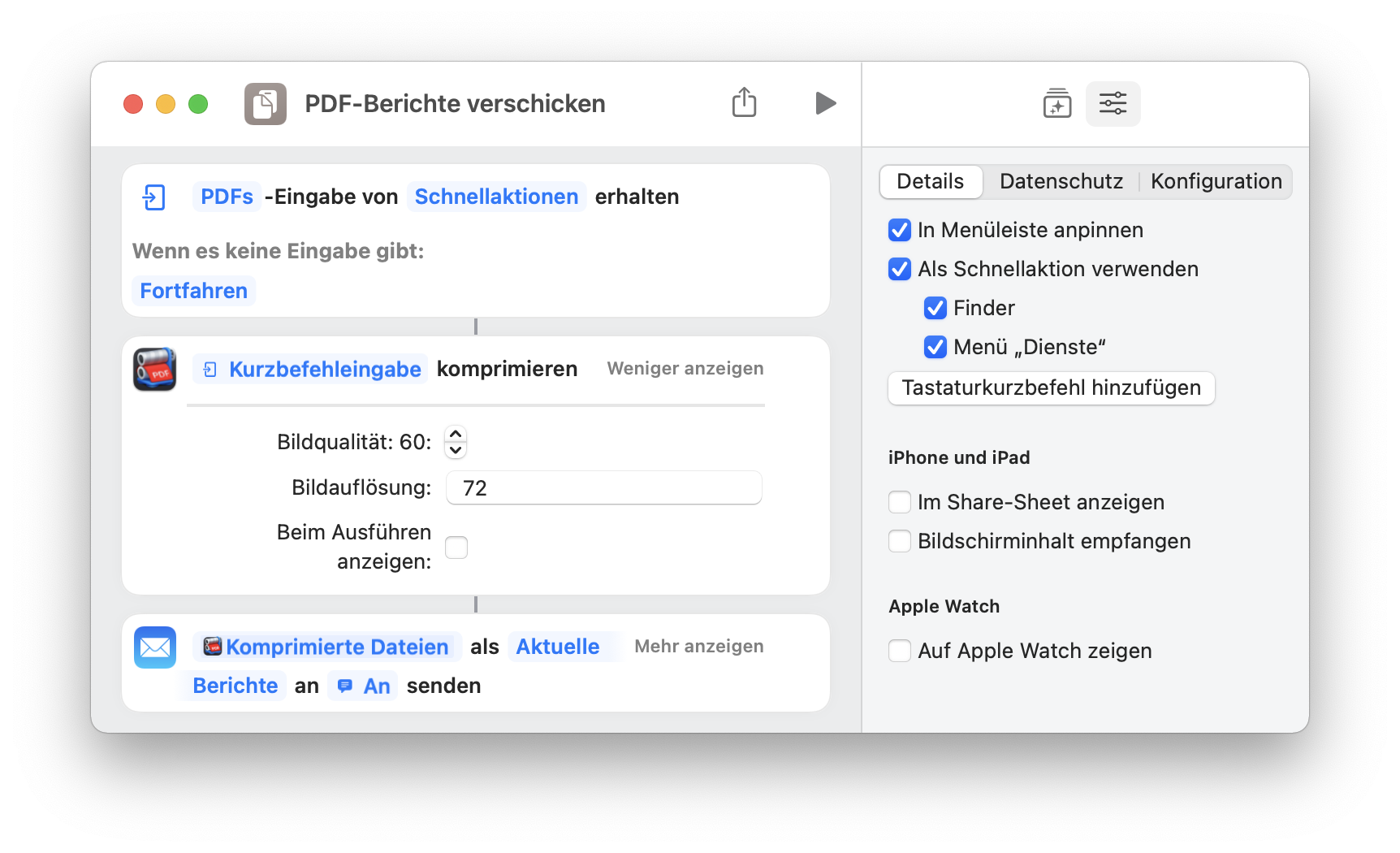Screen dimensions: 1400x853
Task: Click the Bildauflösung input field
Action: [603, 488]
